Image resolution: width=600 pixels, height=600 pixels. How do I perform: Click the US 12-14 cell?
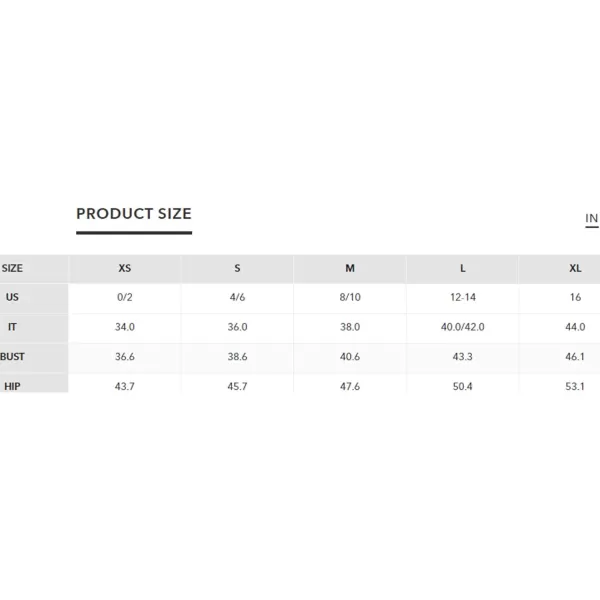coord(463,297)
